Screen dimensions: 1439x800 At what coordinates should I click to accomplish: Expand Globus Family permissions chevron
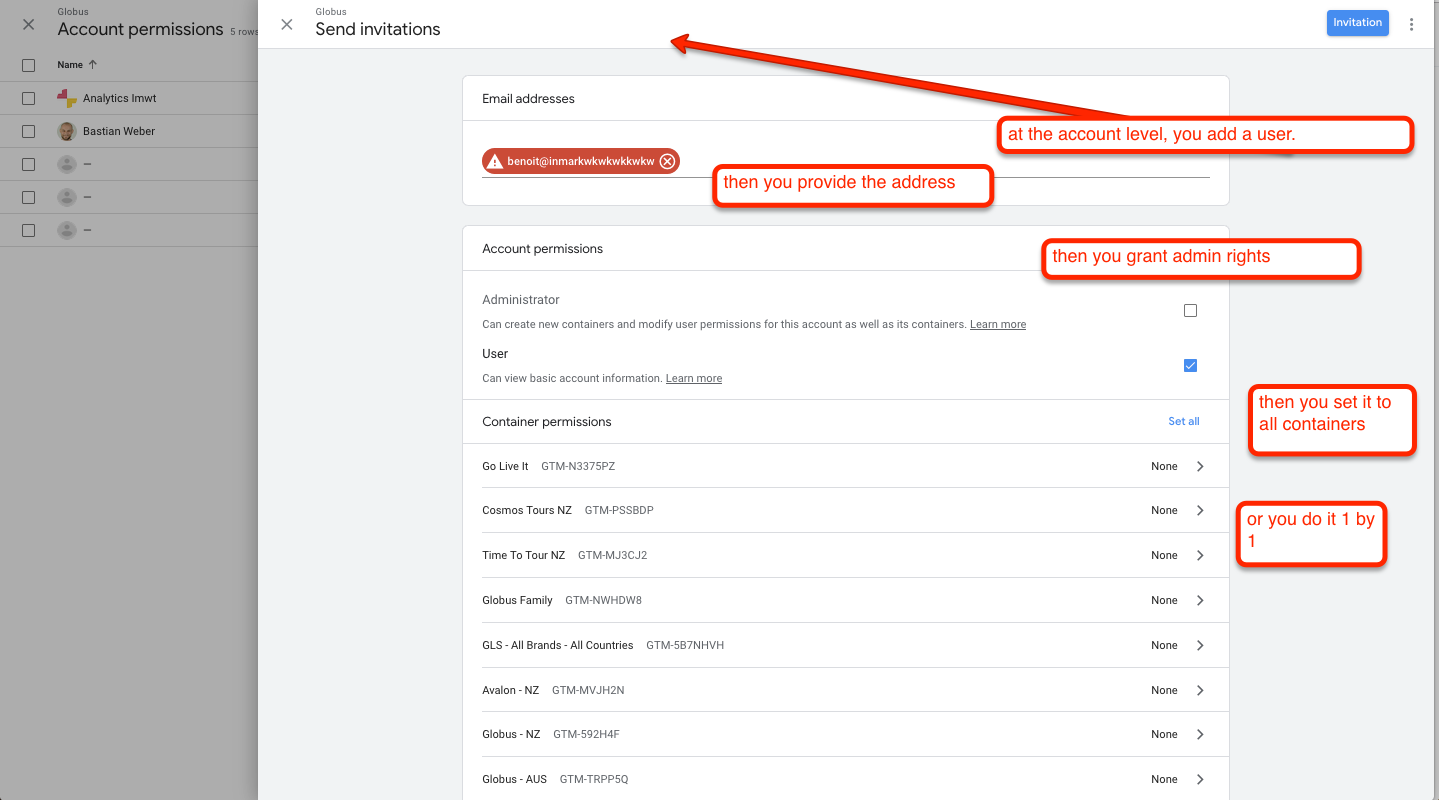1200,600
